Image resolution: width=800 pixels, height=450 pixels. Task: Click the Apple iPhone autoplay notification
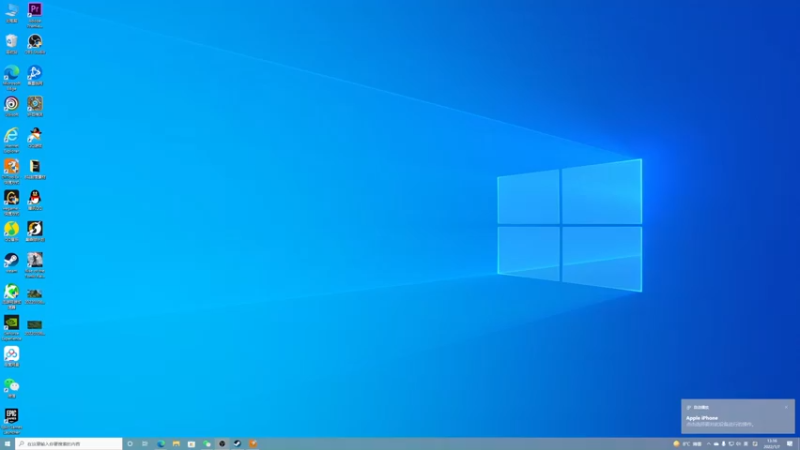point(738,416)
